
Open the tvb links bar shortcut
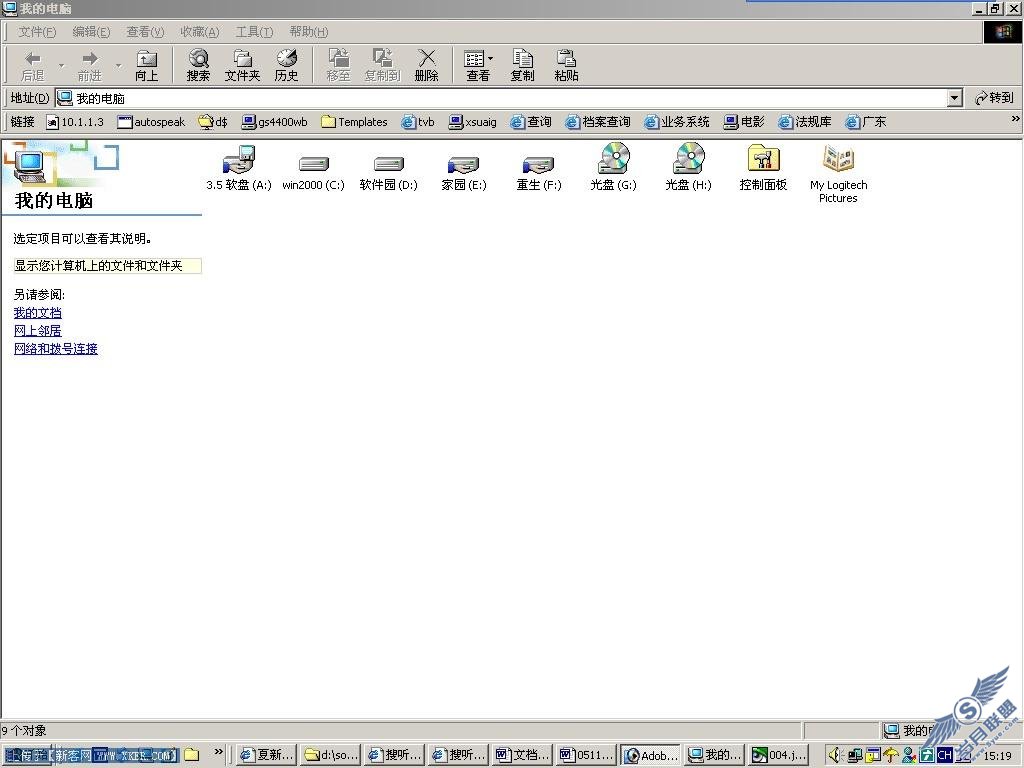click(x=418, y=122)
